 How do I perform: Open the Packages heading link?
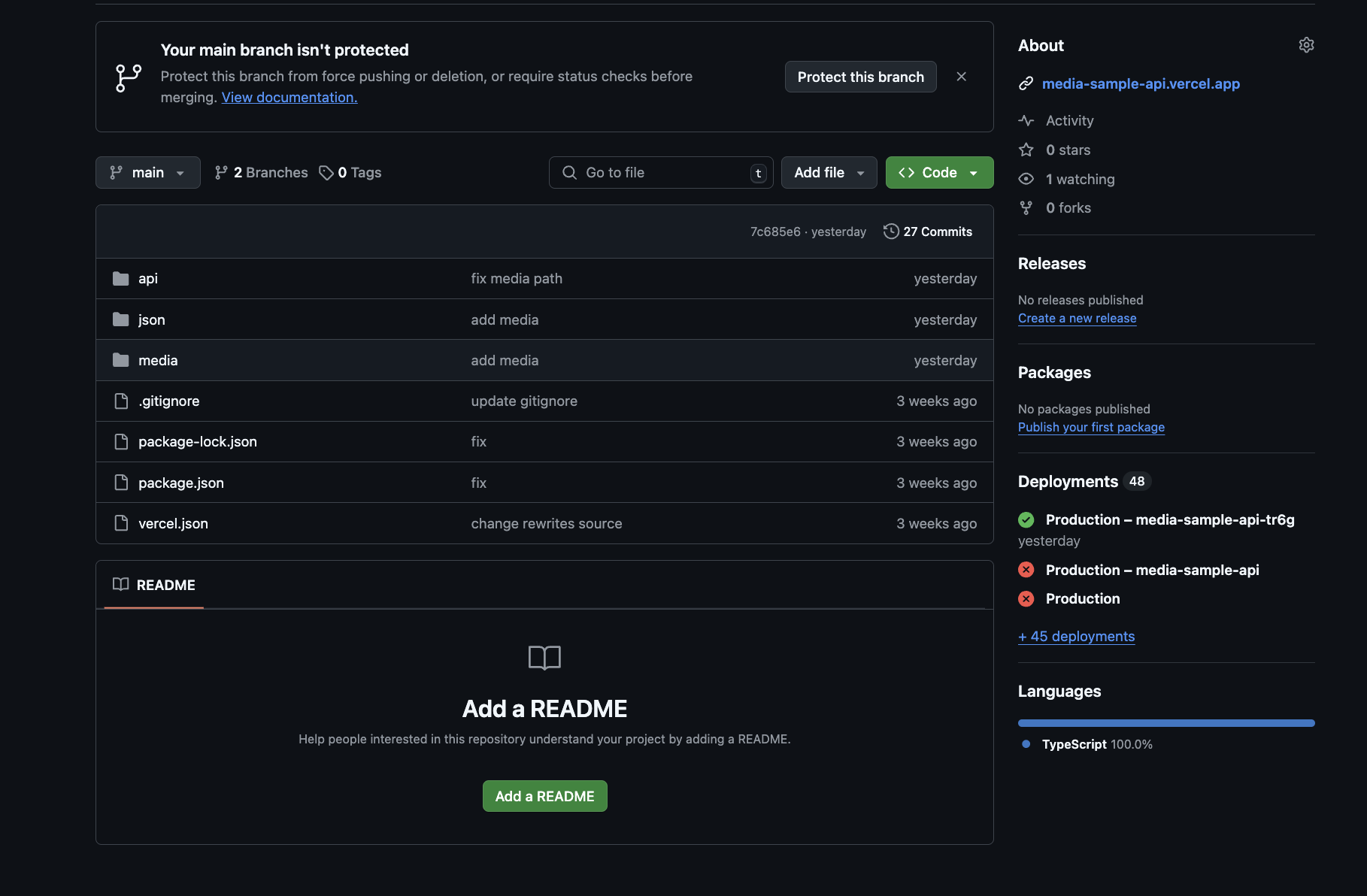(1054, 372)
